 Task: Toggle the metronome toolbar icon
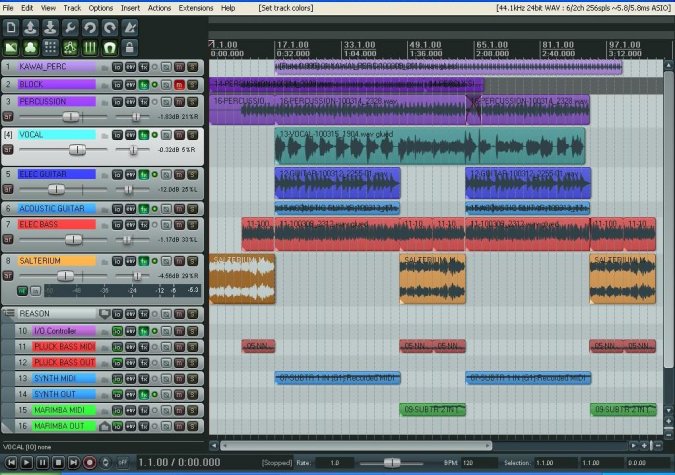click(x=130, y=28)
